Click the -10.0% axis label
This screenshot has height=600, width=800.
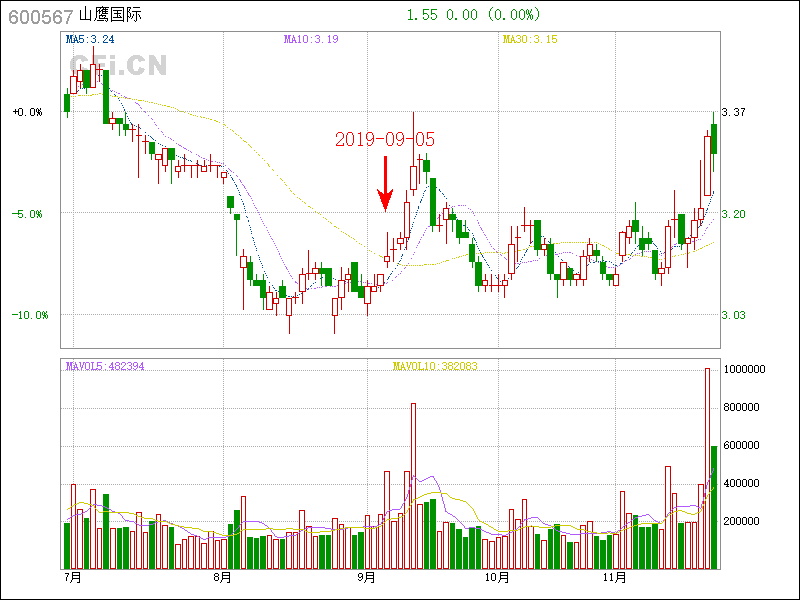tap(30, 315)
